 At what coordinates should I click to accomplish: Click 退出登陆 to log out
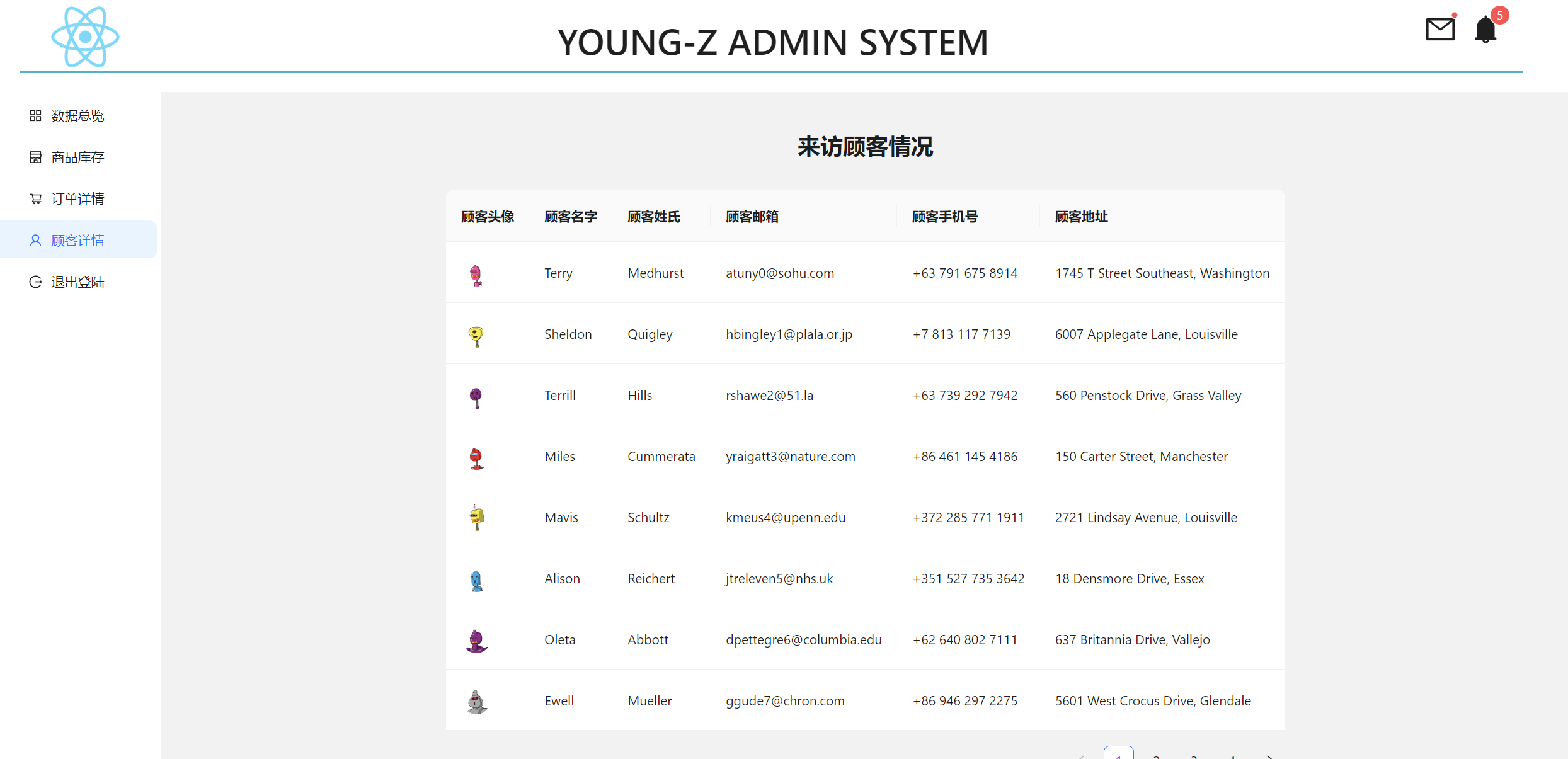pos(77,282)
